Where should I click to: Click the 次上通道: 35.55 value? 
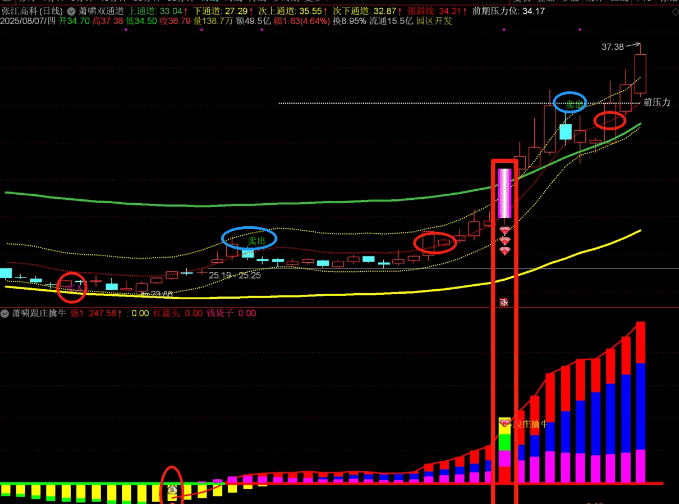293,11
